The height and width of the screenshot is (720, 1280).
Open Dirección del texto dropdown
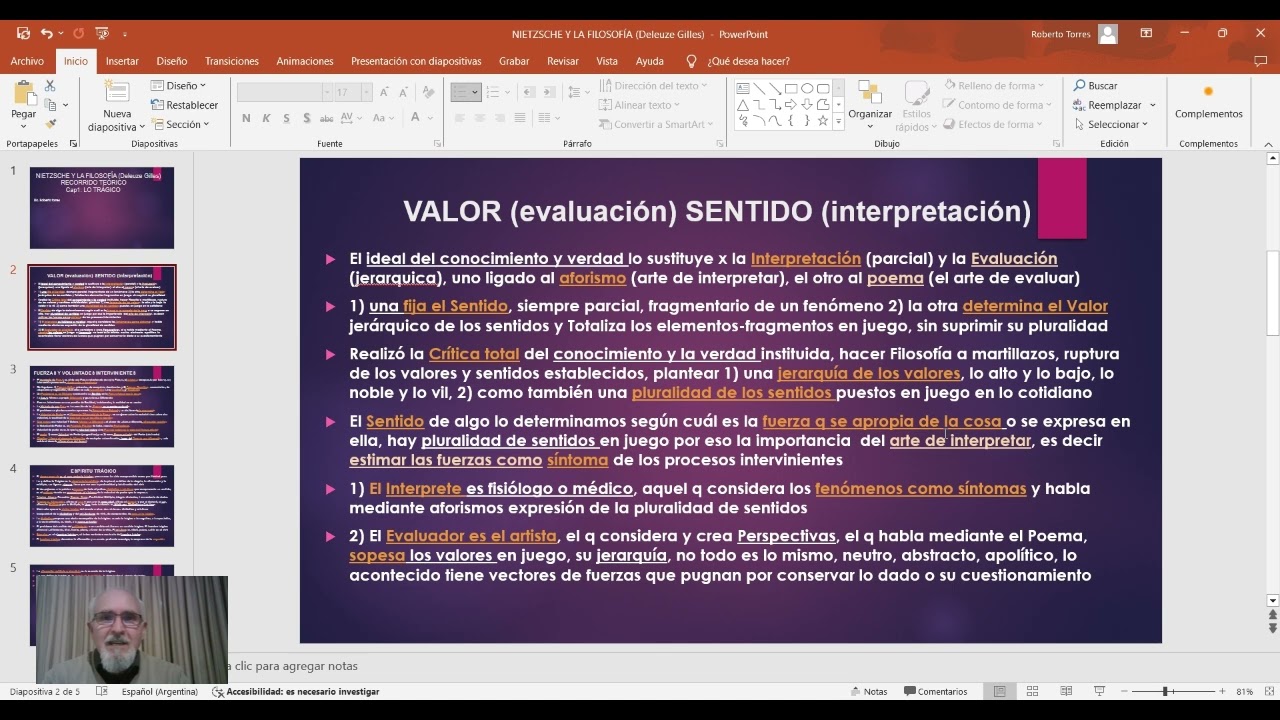click(653, 86)
